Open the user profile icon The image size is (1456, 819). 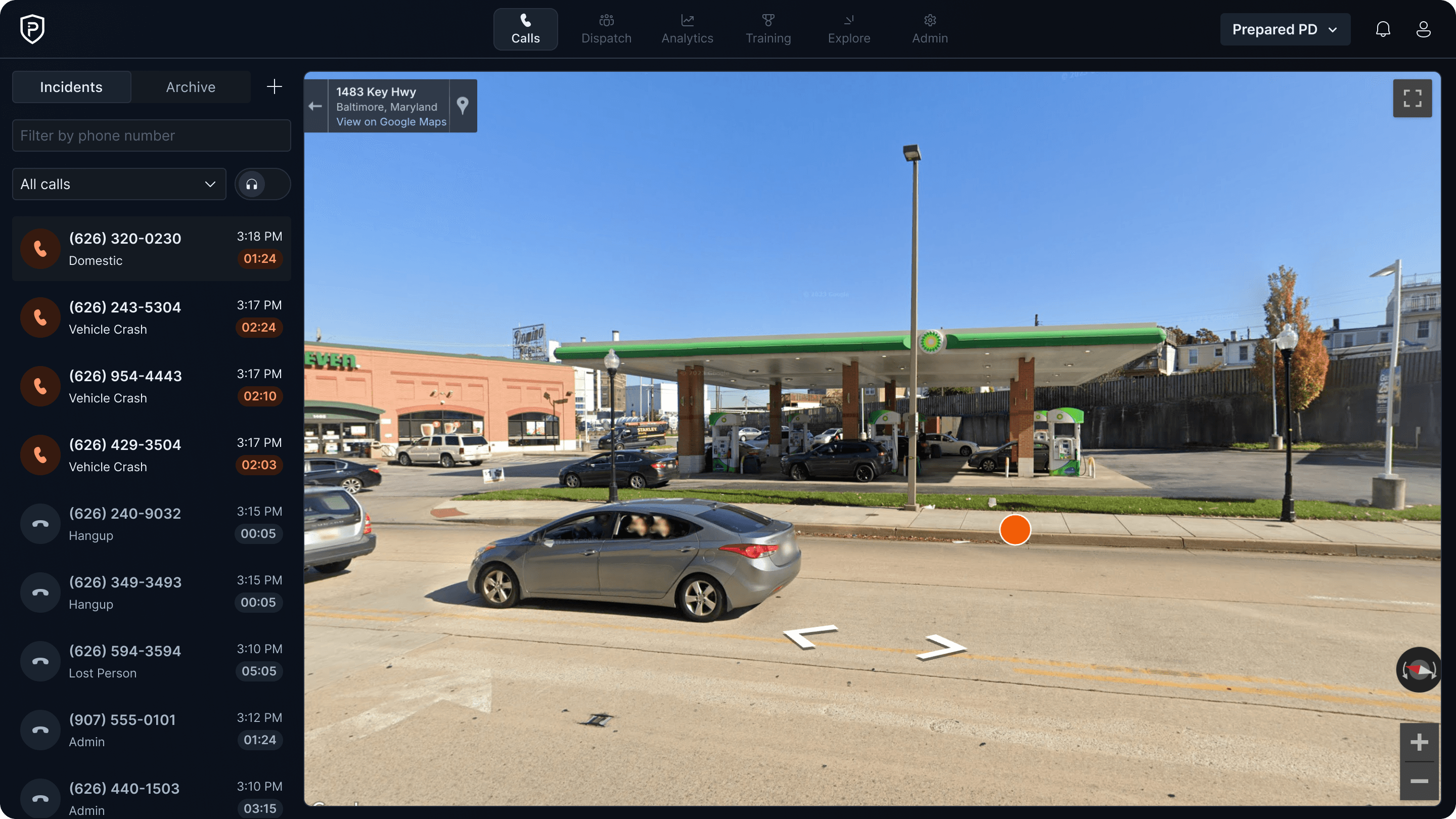click(x=1423, y=29)
